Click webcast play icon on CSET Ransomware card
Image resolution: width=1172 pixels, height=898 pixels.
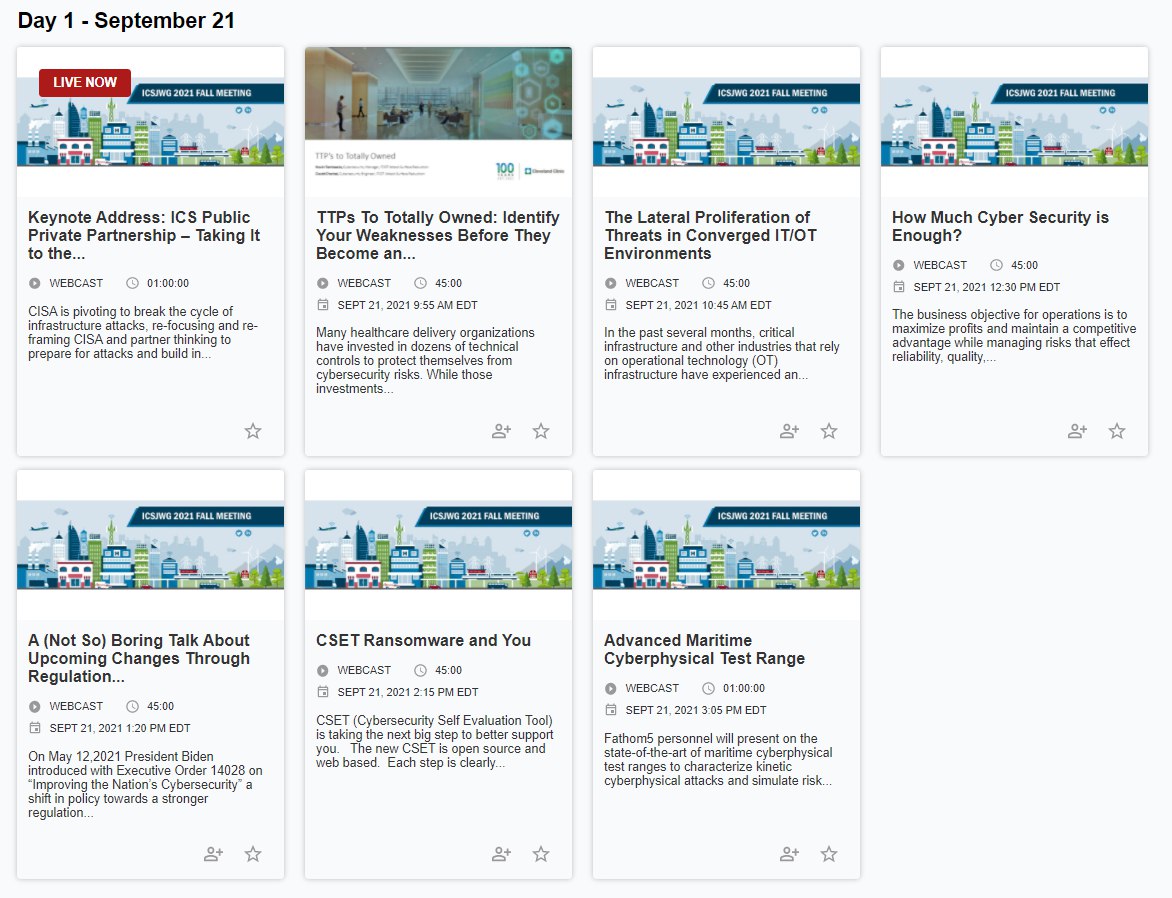[x=322, y=671]
